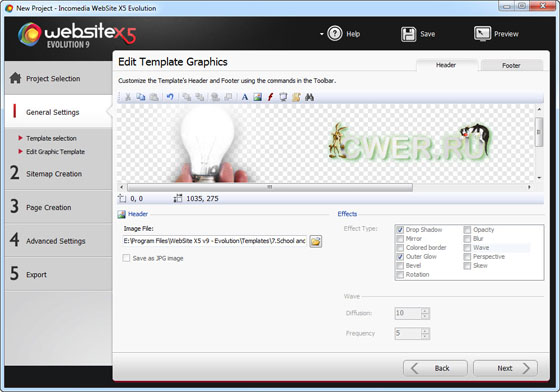Image resolution: width=560 pixels, height=392 pixels.
Task: Click the Diffusion value field
Action: [408, 313]
